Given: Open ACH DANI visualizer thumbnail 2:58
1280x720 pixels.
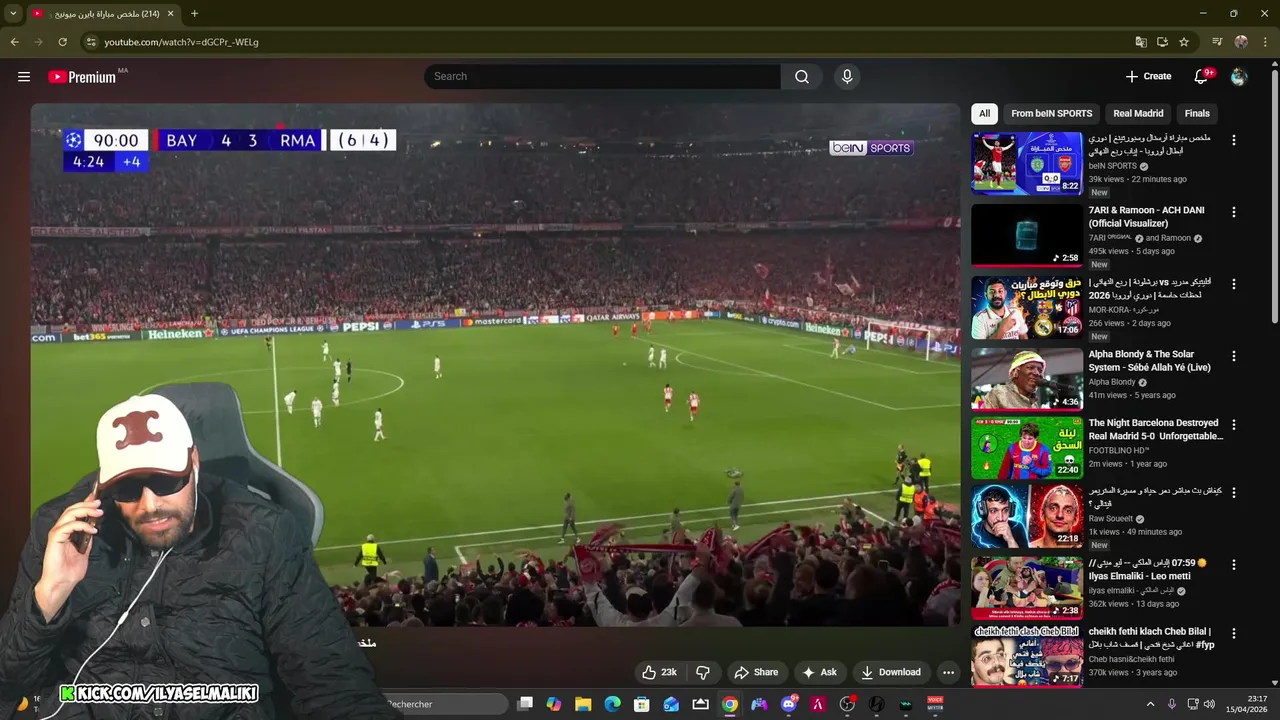Looking at the screenshot, I should click(1027, 235).
